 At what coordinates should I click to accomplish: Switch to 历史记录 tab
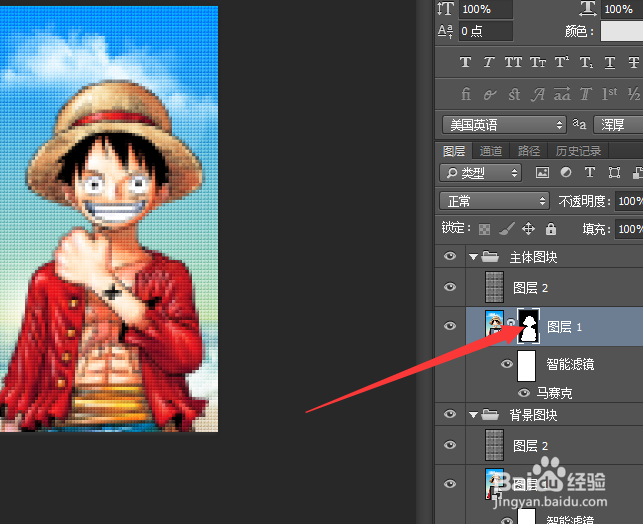point(579,151)
